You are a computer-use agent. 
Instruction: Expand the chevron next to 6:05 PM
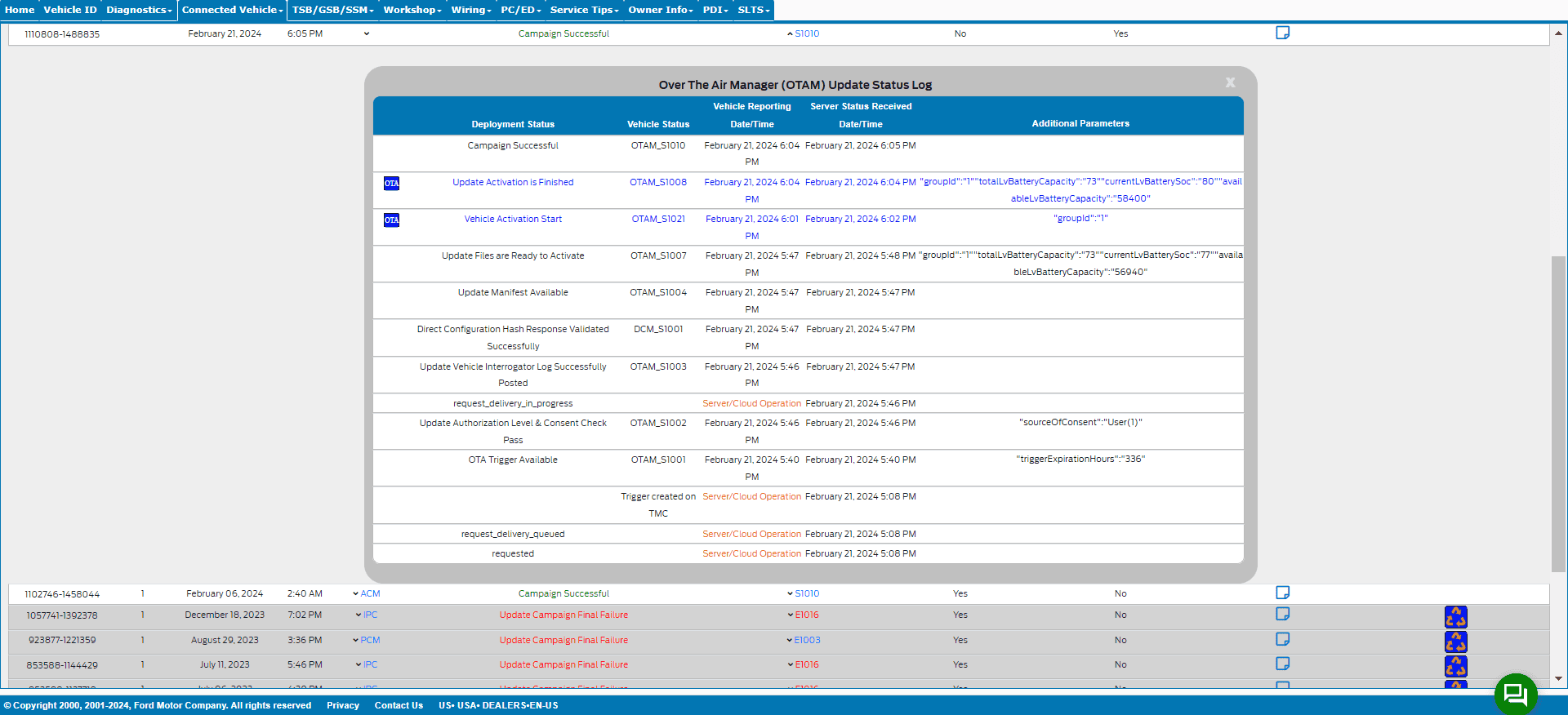(x=367, y=34)
